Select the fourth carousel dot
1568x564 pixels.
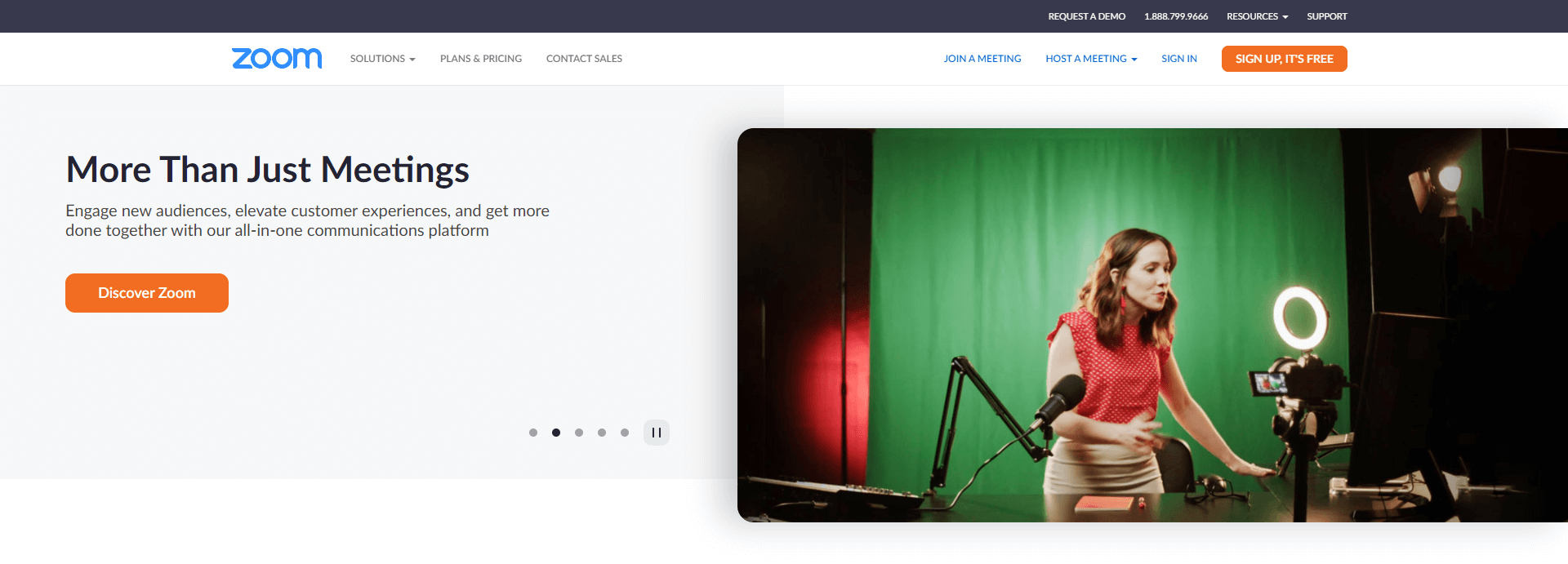pos(602,433)
